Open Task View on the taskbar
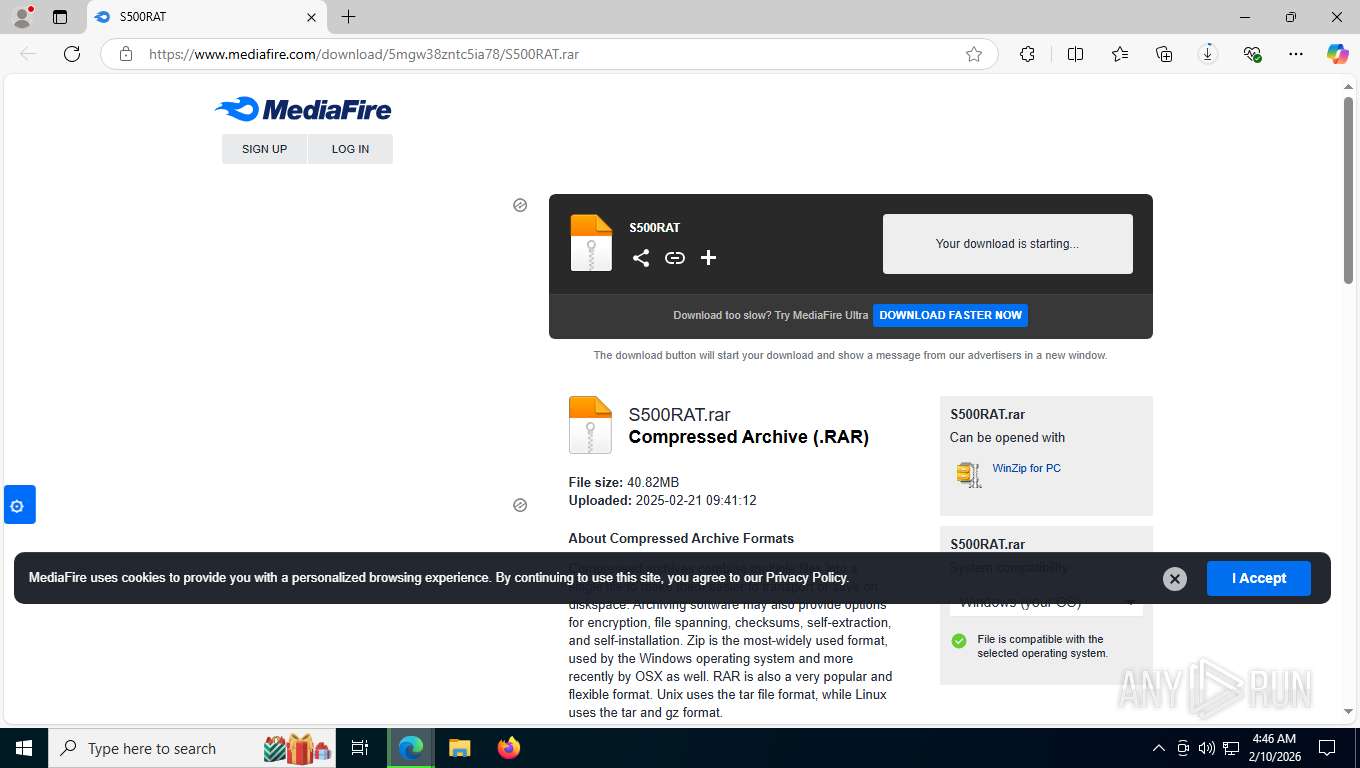The image size is (1360, 768). click(x=360, y=748)
